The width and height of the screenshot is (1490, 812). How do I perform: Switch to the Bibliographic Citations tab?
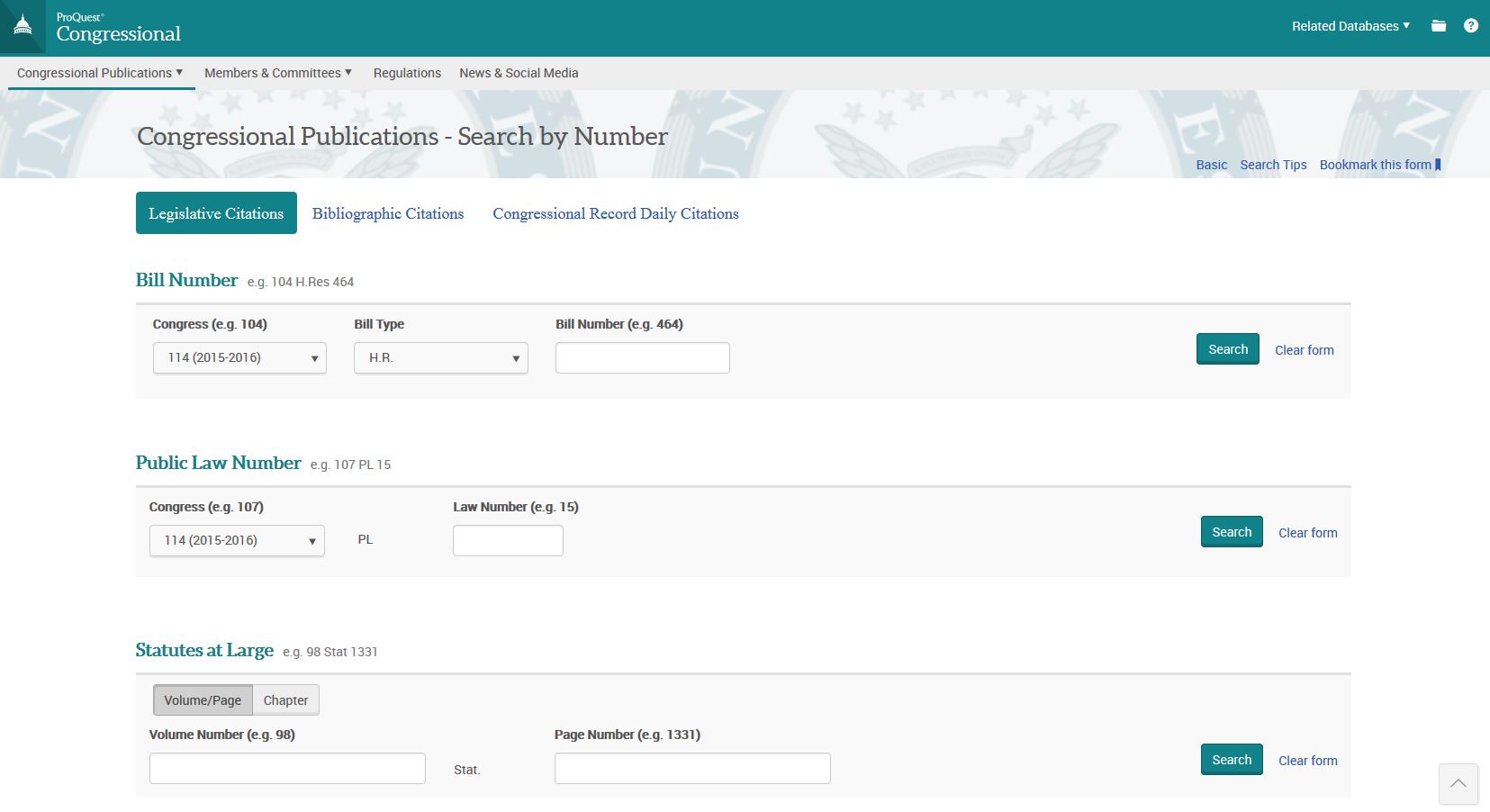tap(388, 213)
